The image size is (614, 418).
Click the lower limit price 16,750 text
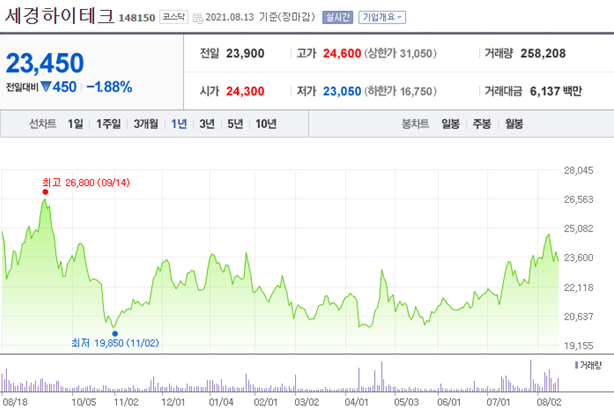tap(400, 91)
